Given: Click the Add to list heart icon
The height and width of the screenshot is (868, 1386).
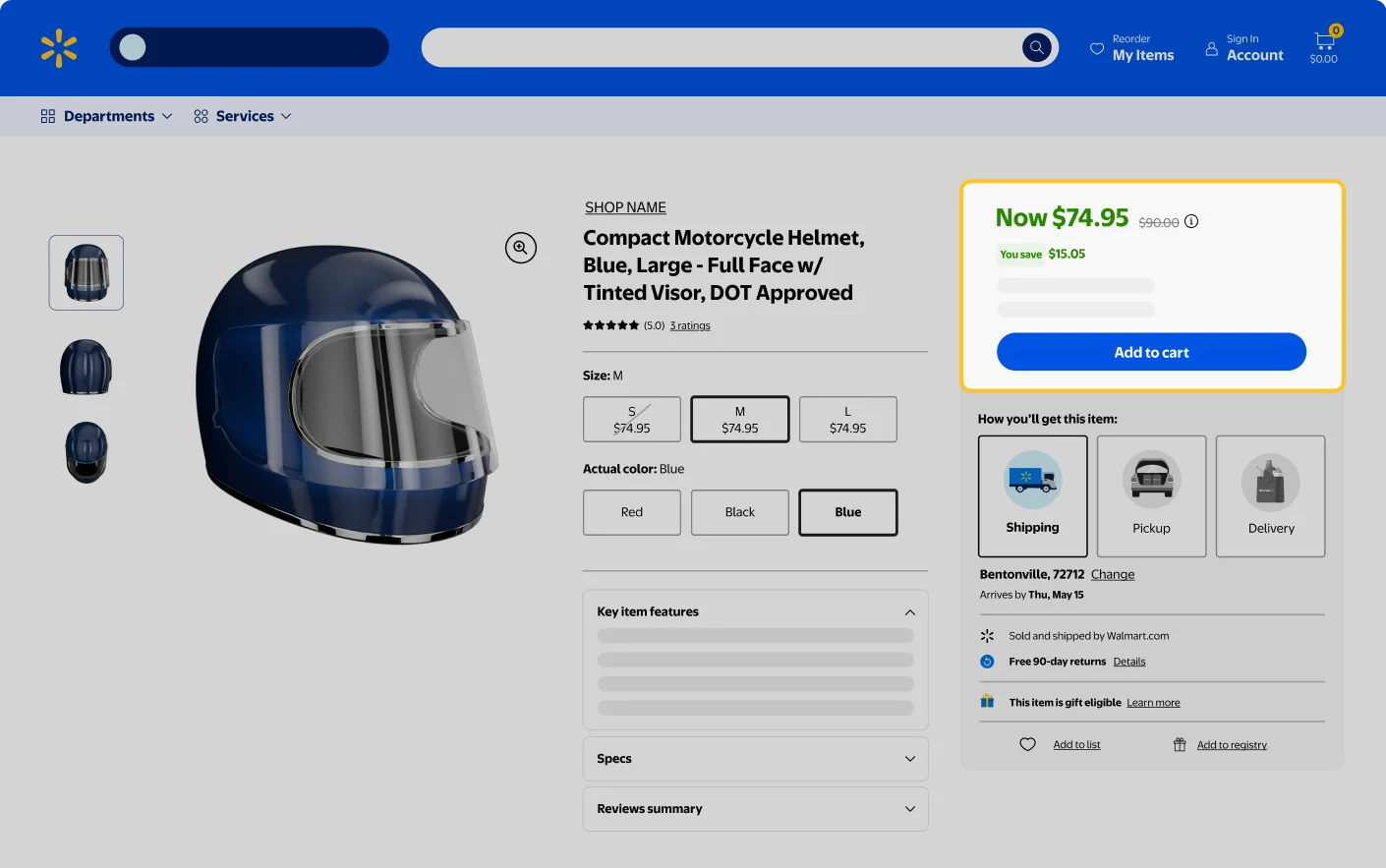Looking at the screenshot, I should [x=1027, y=744].
